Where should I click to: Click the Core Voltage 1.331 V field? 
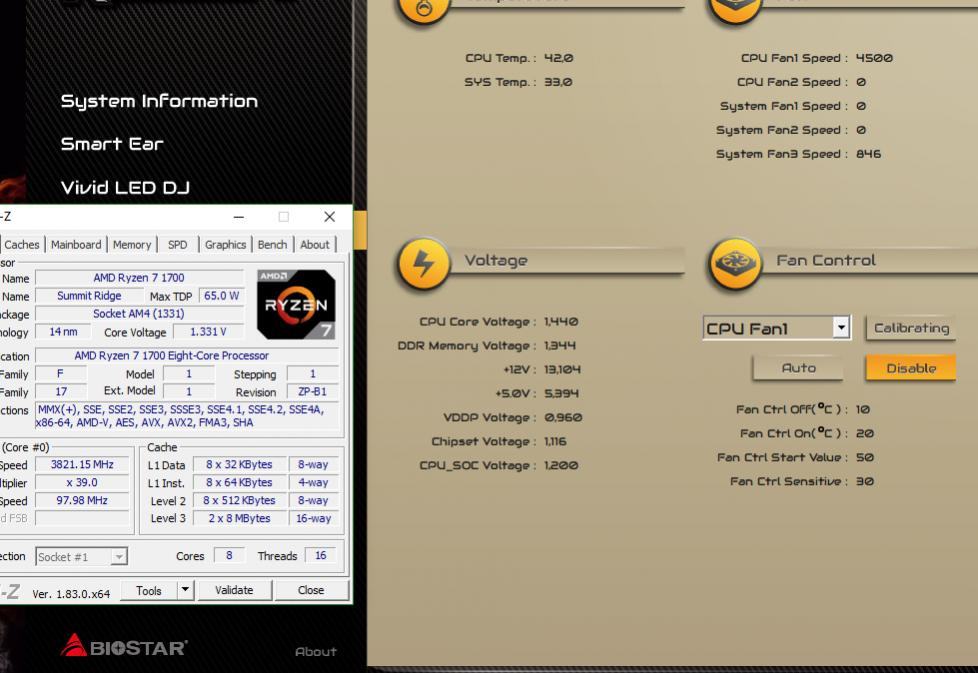[x=208, y=332]
